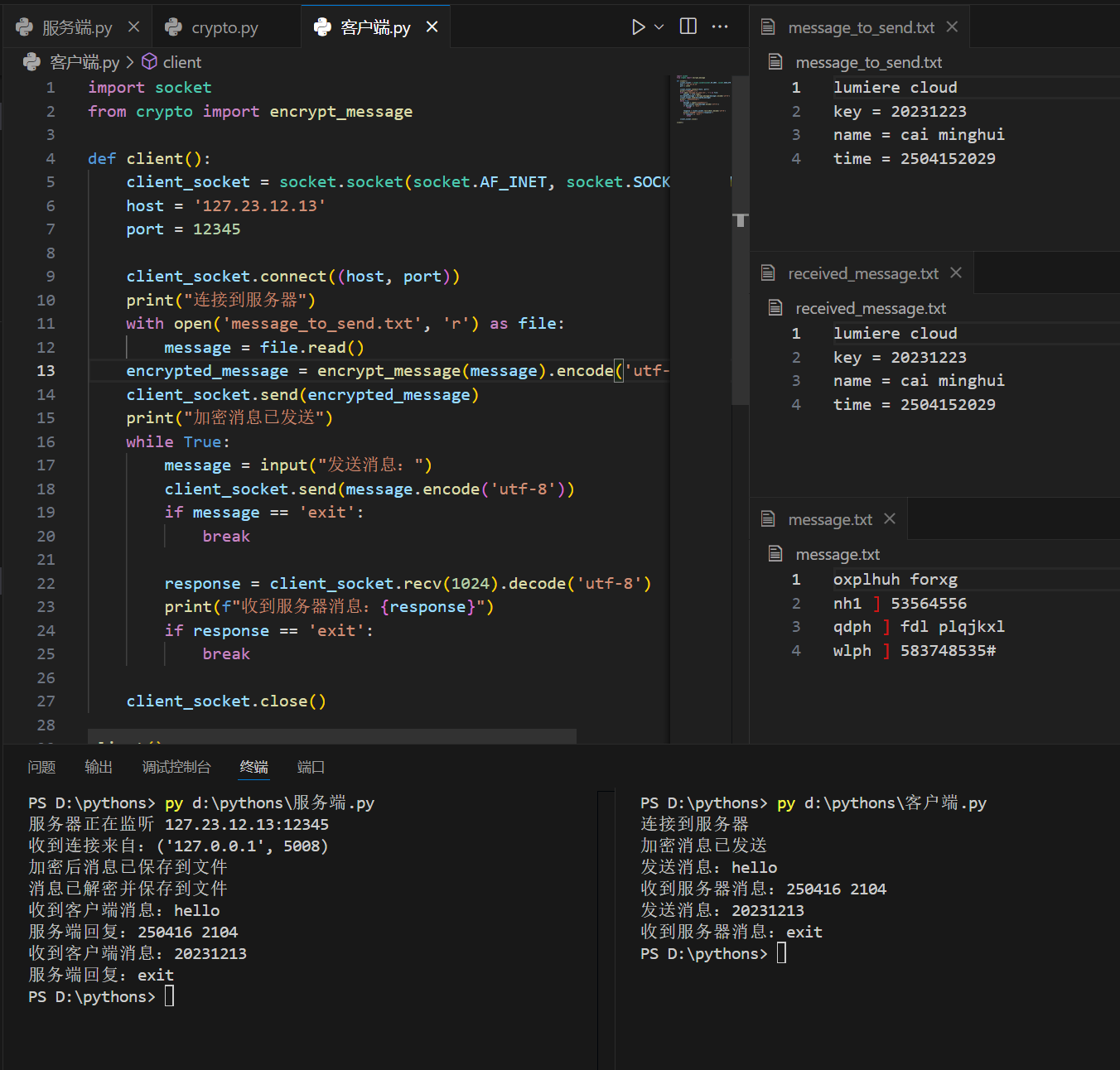Image resolution: width=1120 pixels, height=1070 pixels.
Task: Close the received_message.txt tab
Action: click(956, 273)
